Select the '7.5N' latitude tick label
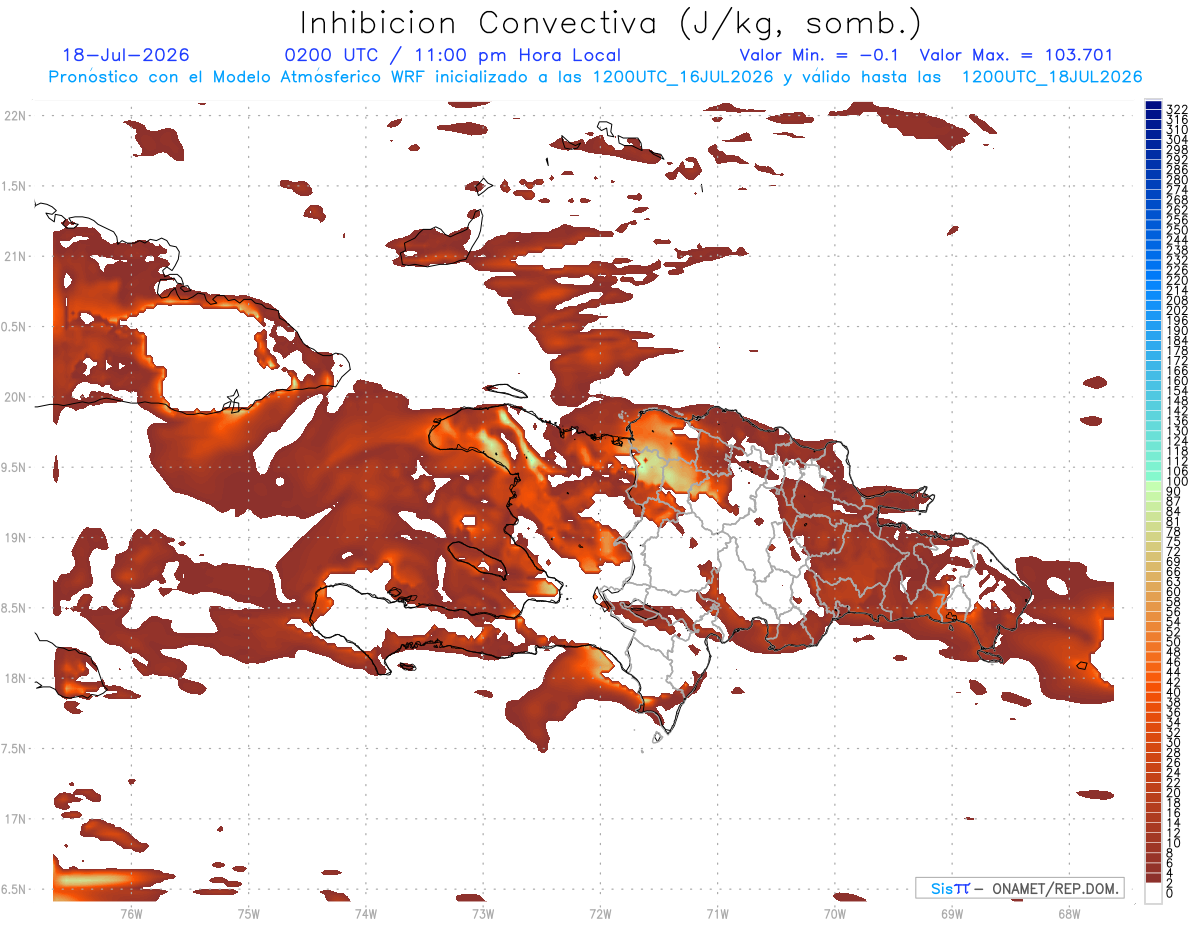The image size is (1200, 927). (x=15, y=749)
